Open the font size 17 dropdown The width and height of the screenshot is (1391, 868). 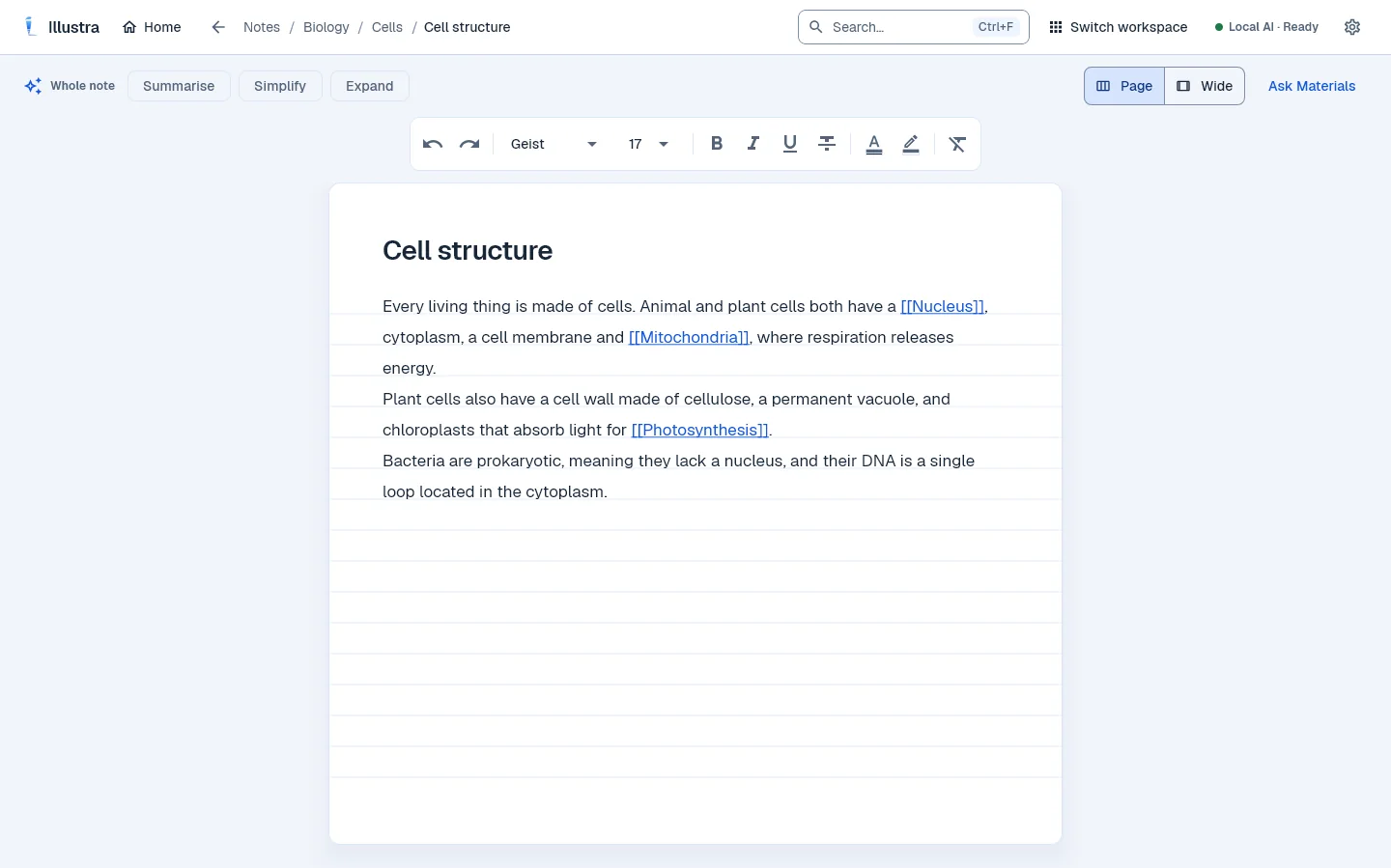pyautogui.click(x=649, y=144)
